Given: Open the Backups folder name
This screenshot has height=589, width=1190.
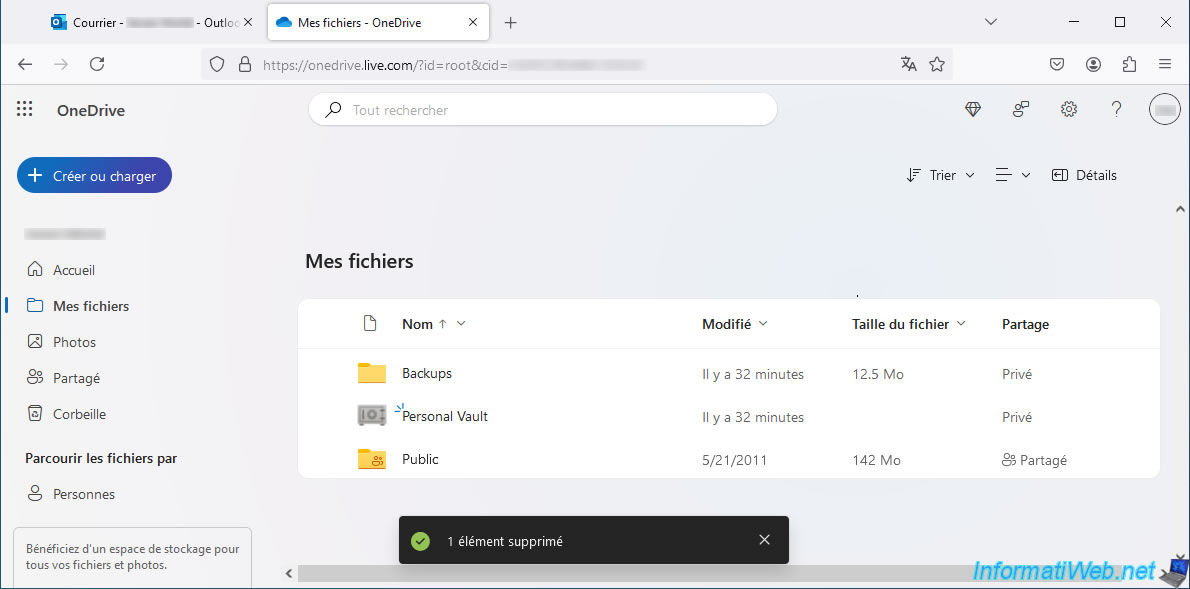Looking at the screenshot, I should 427,373.
